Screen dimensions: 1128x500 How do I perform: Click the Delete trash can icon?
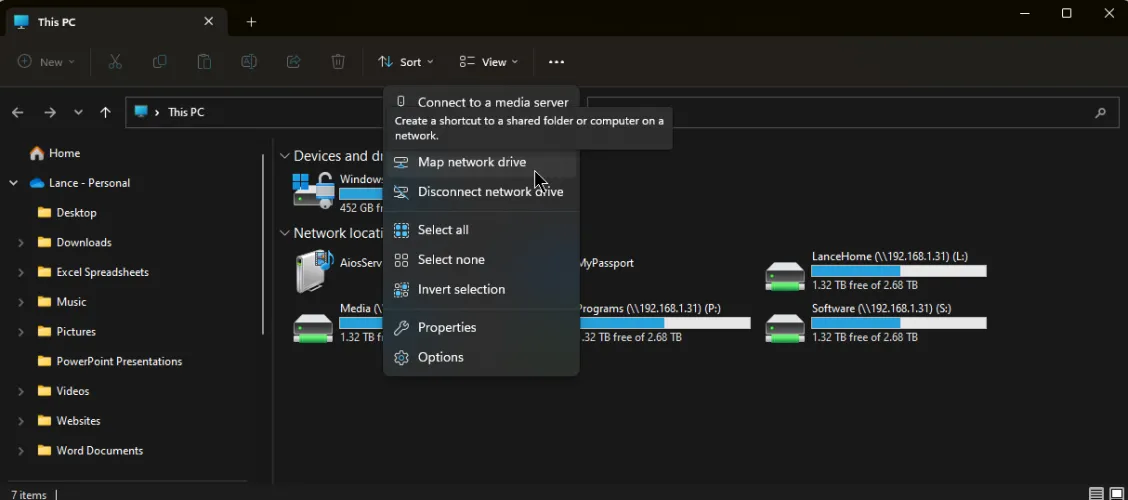tap(338, 62)
